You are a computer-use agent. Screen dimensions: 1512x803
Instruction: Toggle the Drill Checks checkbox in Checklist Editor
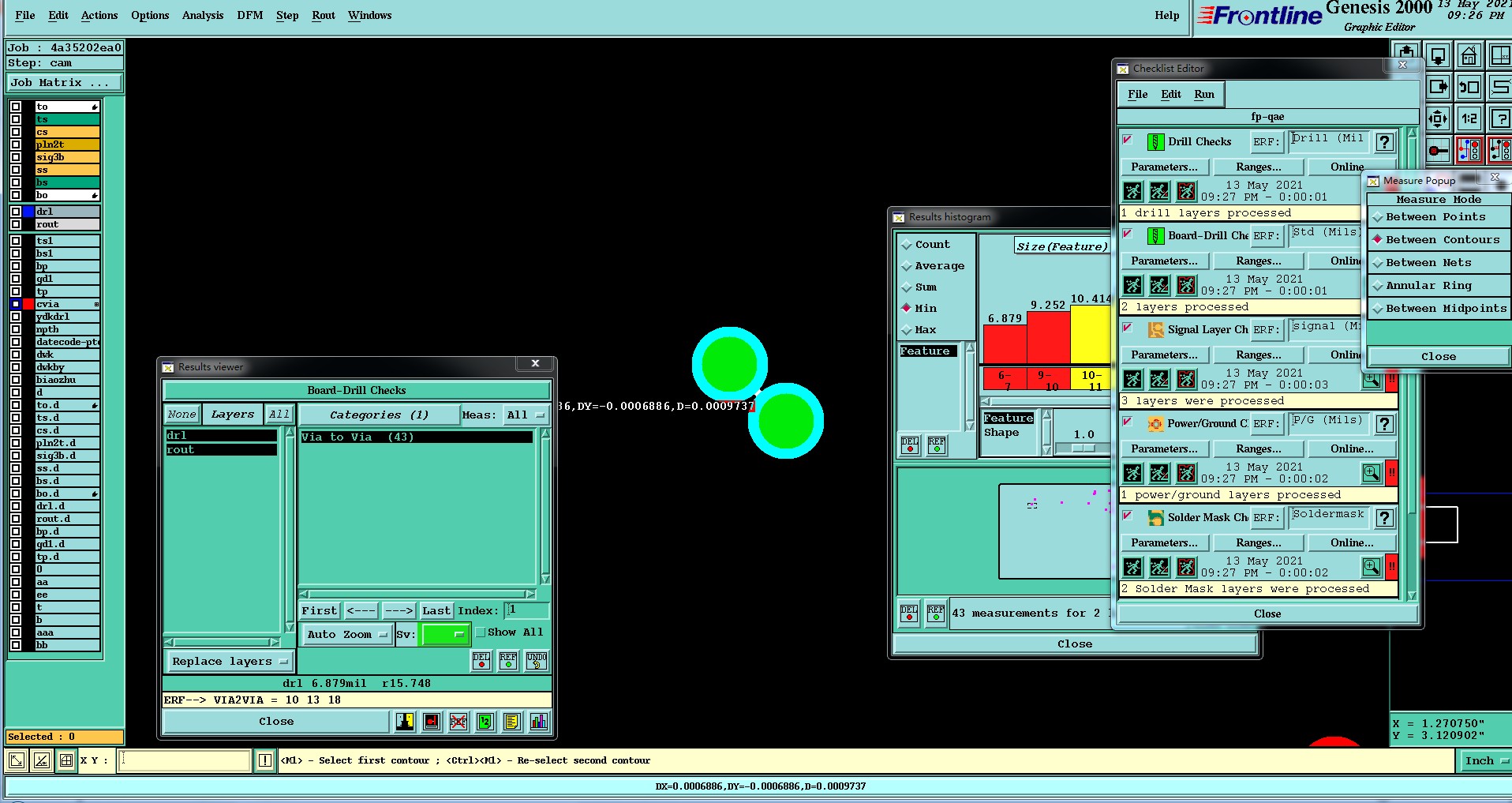pyautogui.click(x=1127, y=140)
